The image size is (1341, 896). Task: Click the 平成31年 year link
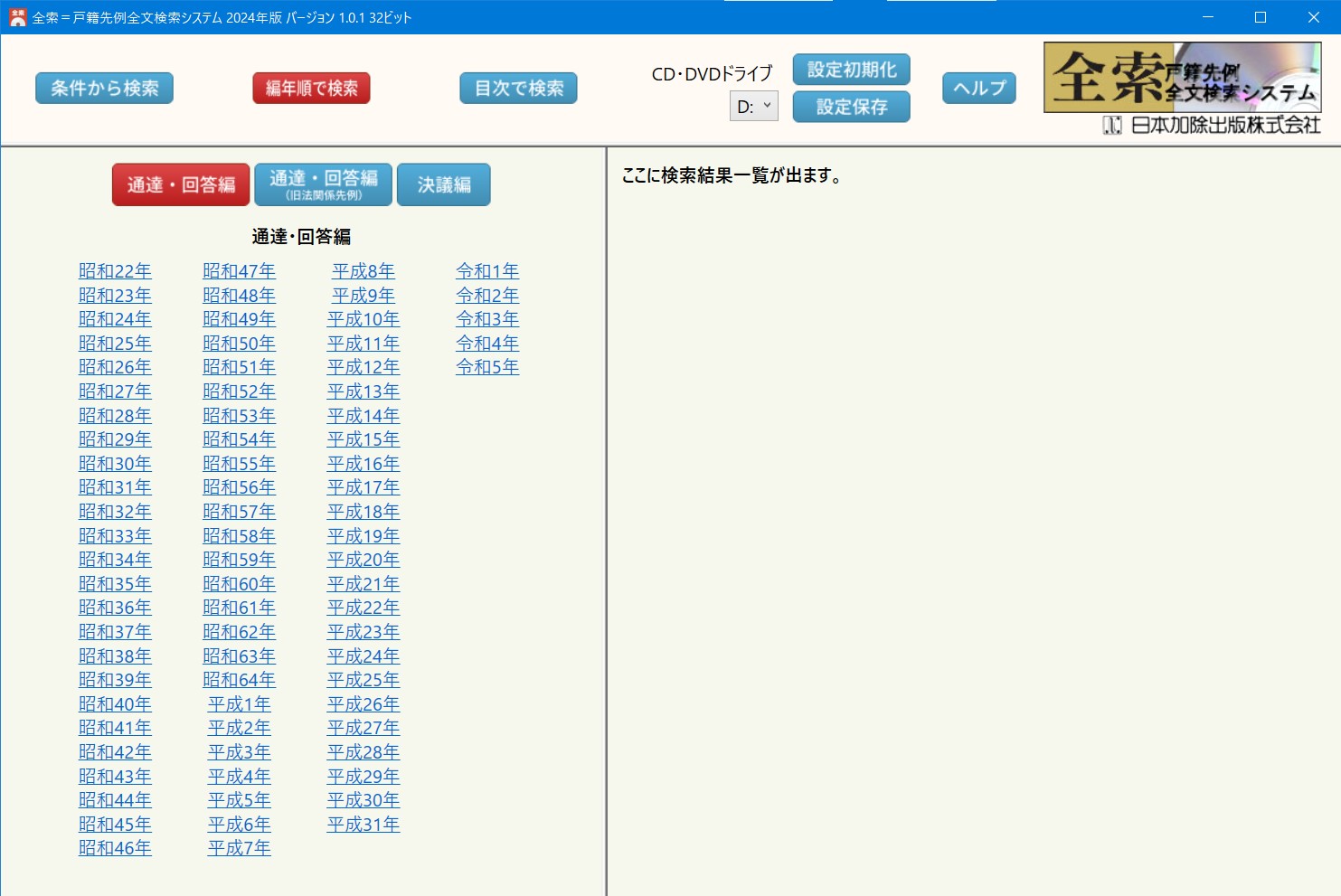(364, 825)
